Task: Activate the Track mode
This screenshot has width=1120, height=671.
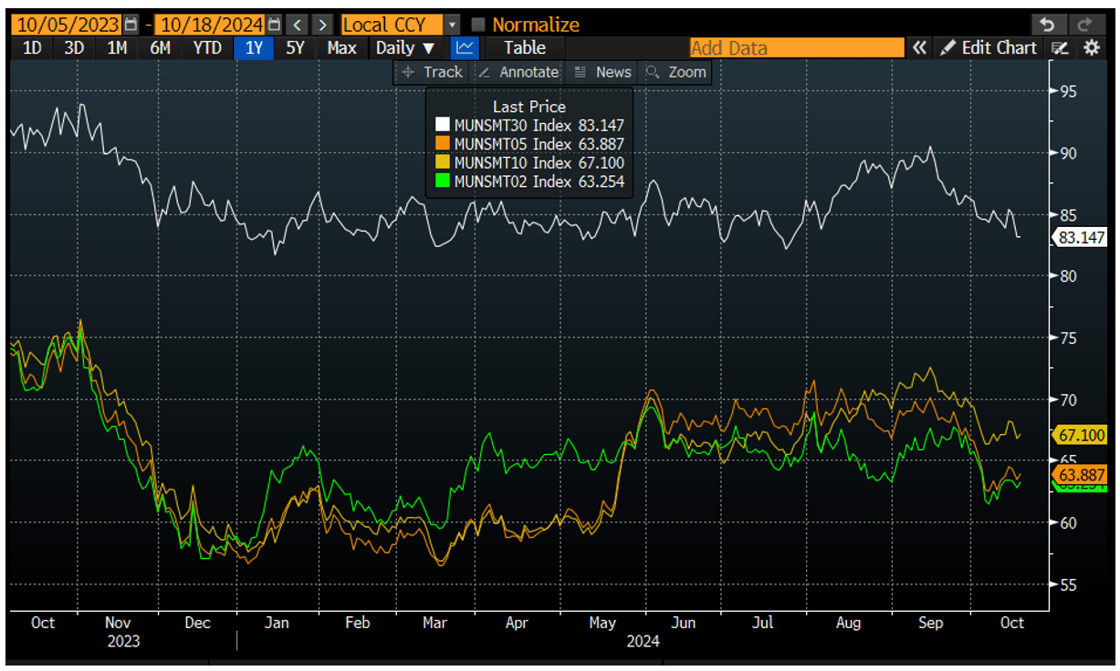Action: (x=432, y=71)
